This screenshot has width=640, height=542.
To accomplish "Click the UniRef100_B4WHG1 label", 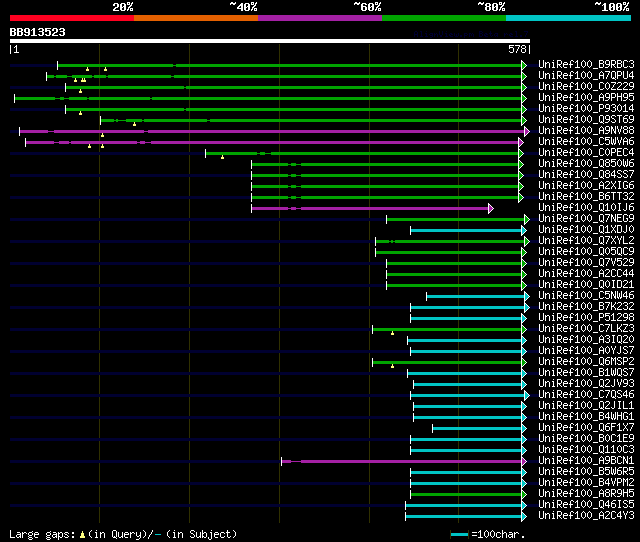I will (x=586, y=417).
